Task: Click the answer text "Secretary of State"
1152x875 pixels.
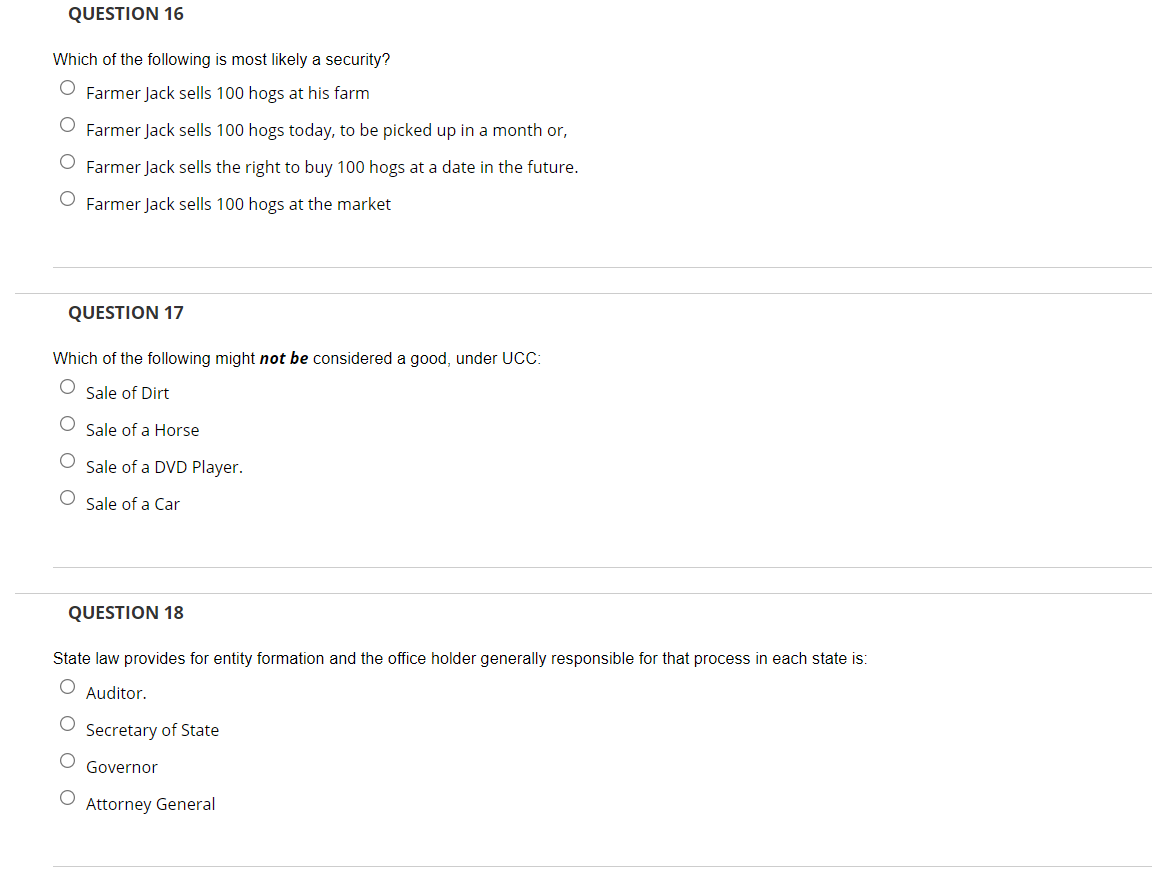Action: (152, 729)
